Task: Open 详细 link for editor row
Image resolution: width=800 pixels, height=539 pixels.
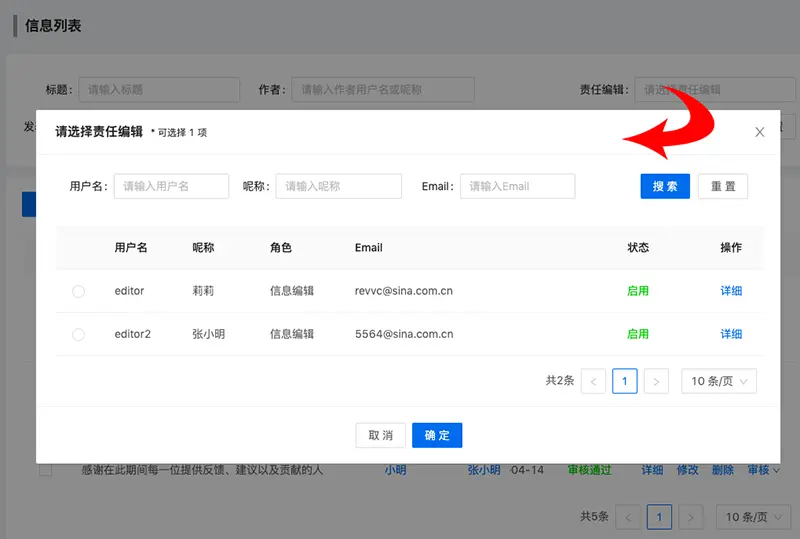Action: [731, 291]
